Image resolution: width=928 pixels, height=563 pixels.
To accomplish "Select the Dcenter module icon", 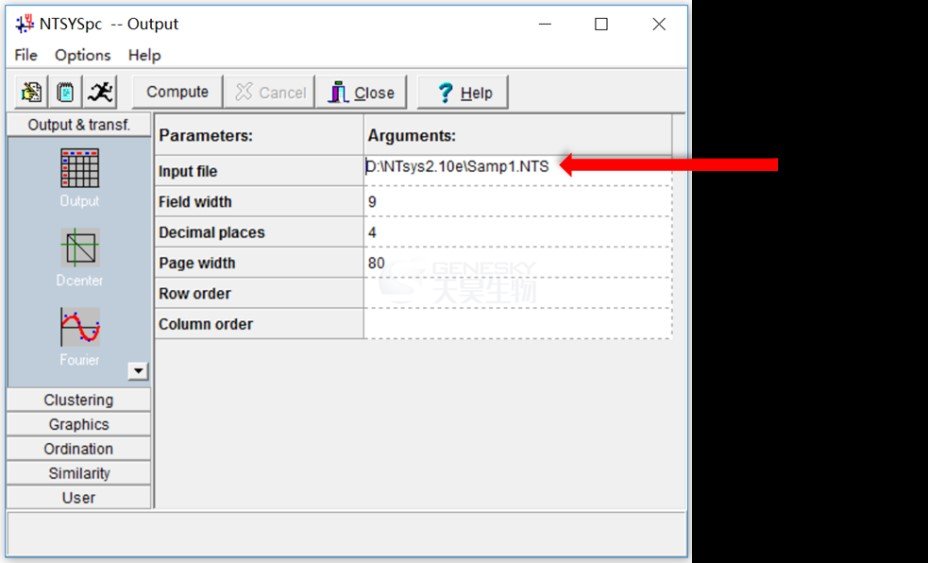I will click(80, 247).
